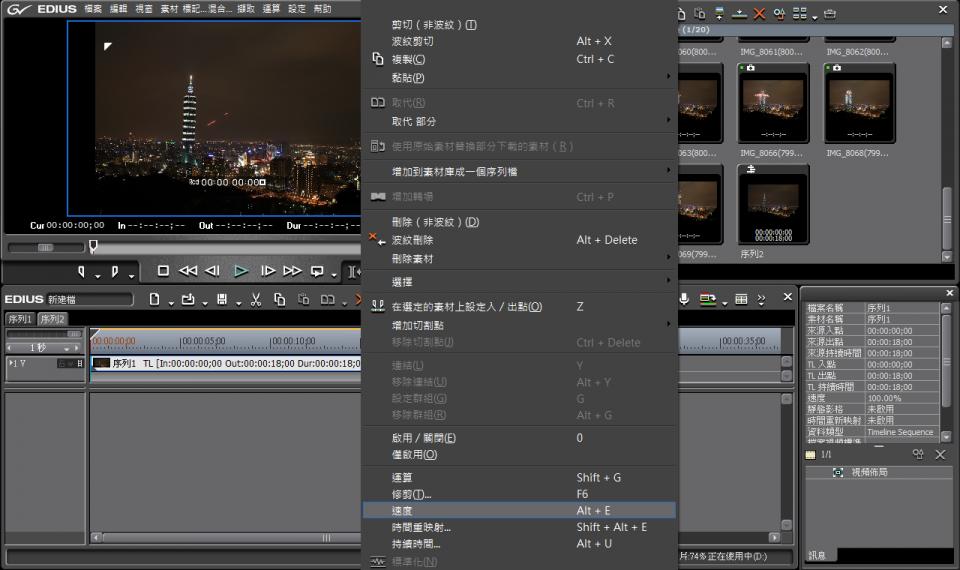Switch to the 序列2 sequence tab
Screen dimensions: 960x570
click(52, 319)
